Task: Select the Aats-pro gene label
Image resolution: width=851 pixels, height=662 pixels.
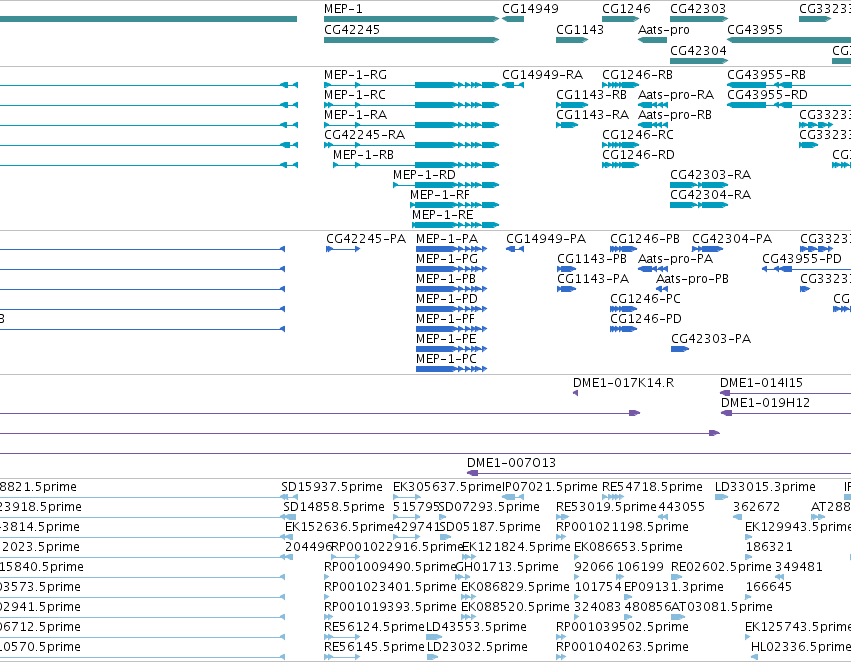Action: click(663, 30)
